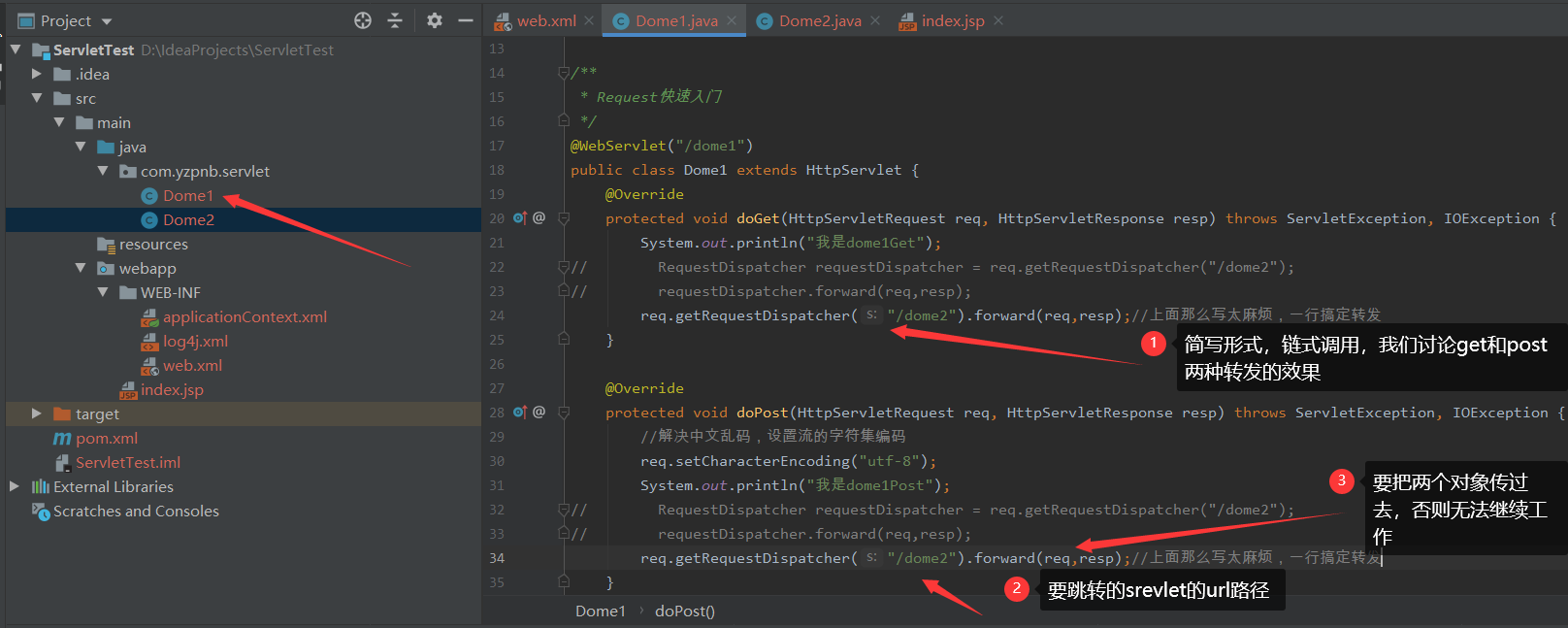The height and width of the screenshot is (628, 1568).
Task: Expand the target folder arrow
Action: click(37, 413)
